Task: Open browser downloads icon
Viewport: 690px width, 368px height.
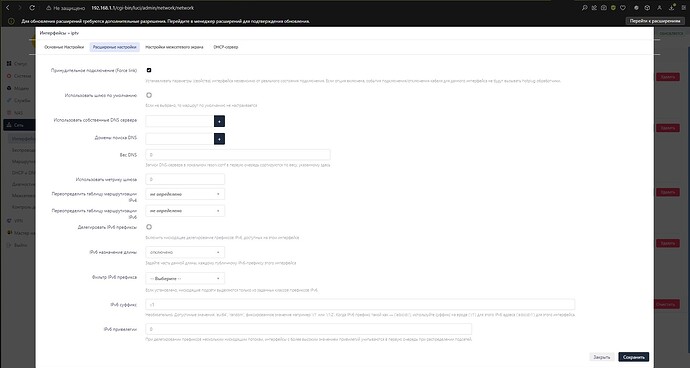Action: point(672,8)
